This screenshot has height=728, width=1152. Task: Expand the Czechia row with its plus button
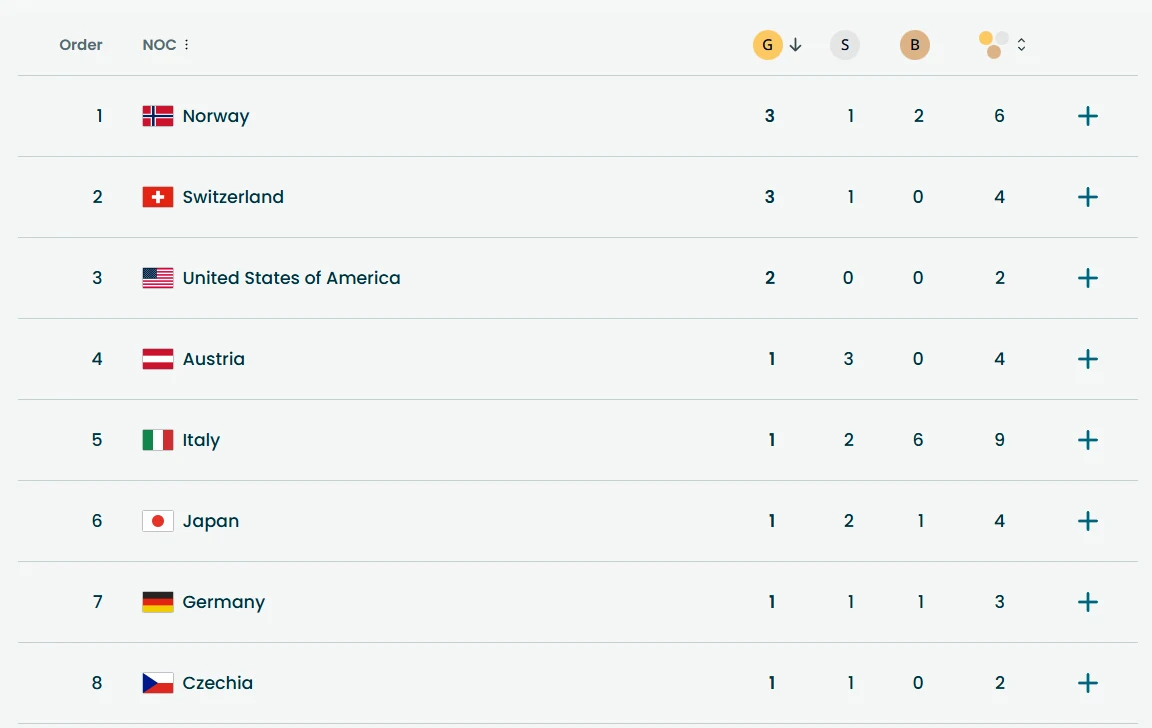pyautogui.click(x=1087, y=682)
